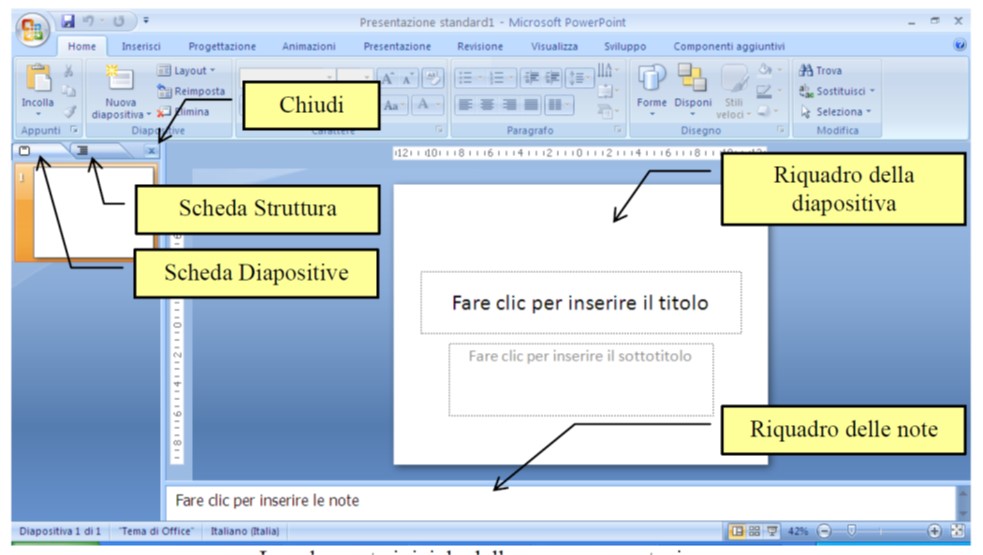Center the text in Paragrafo group
983x555 pixels.
click(486, 105)
